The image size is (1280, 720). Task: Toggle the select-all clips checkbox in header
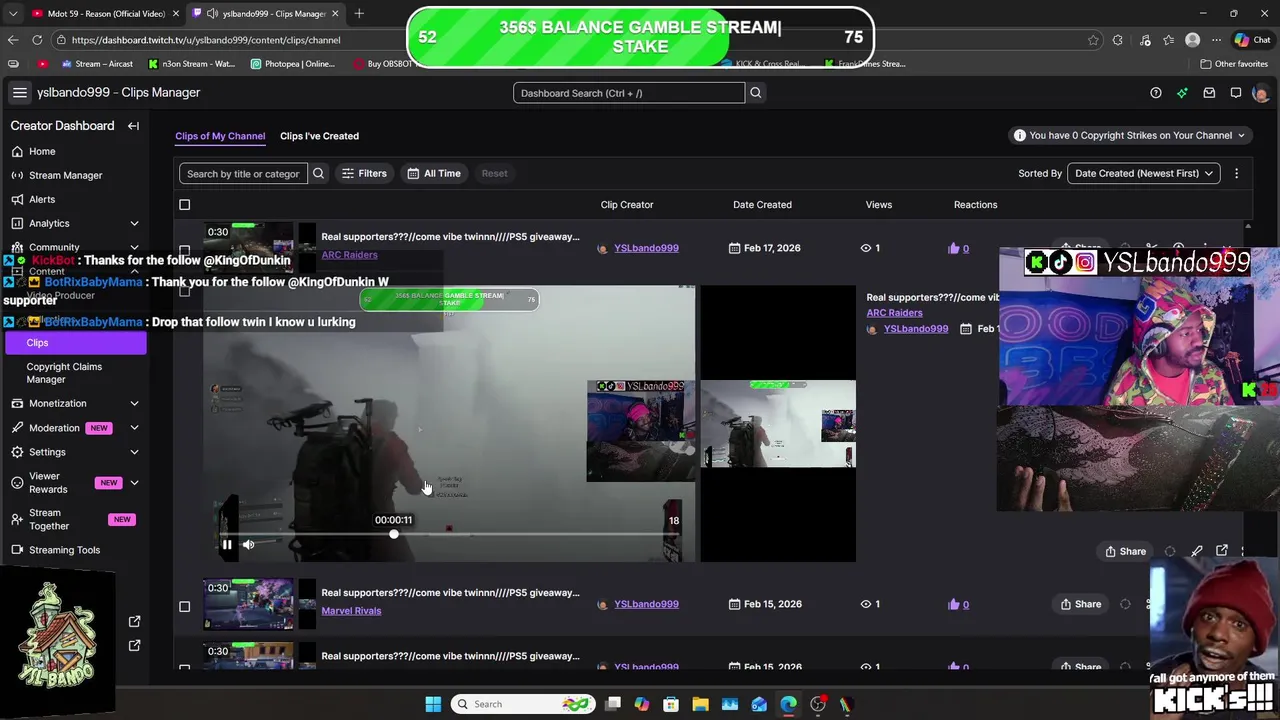point(184,205)
